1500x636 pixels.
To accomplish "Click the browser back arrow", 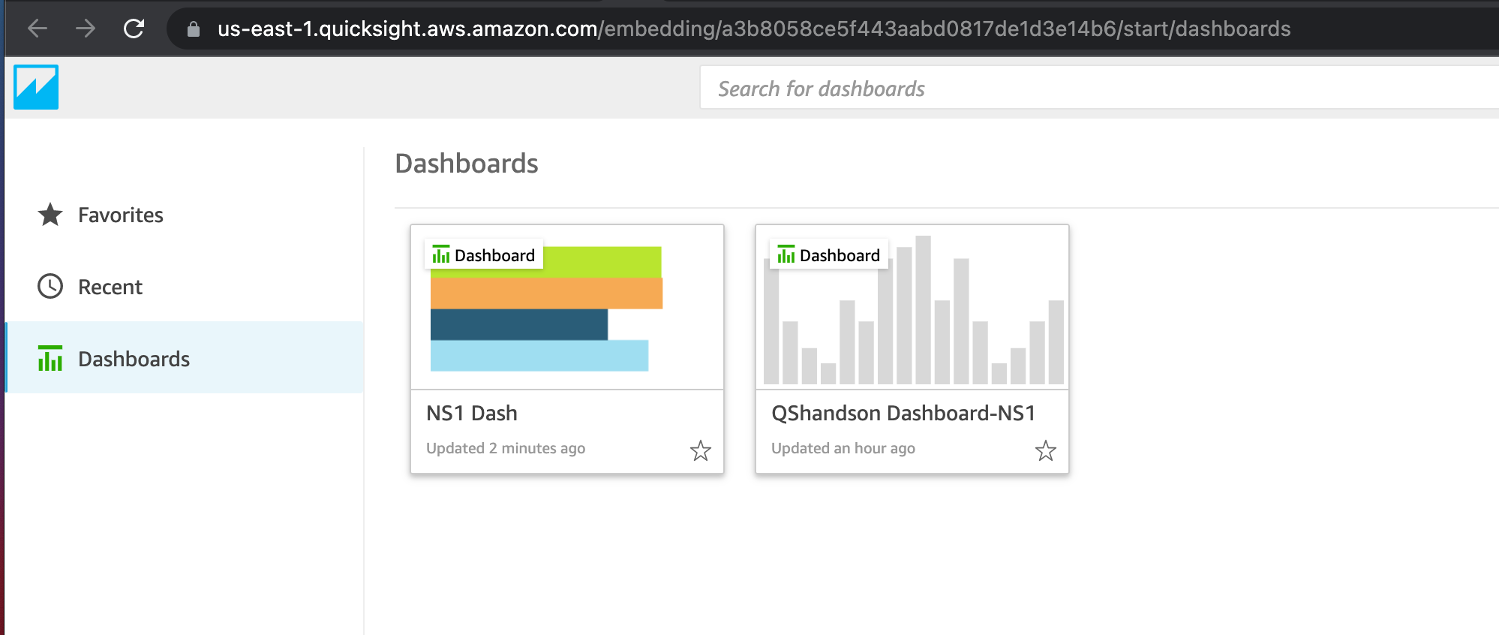I will click(37, 29).
